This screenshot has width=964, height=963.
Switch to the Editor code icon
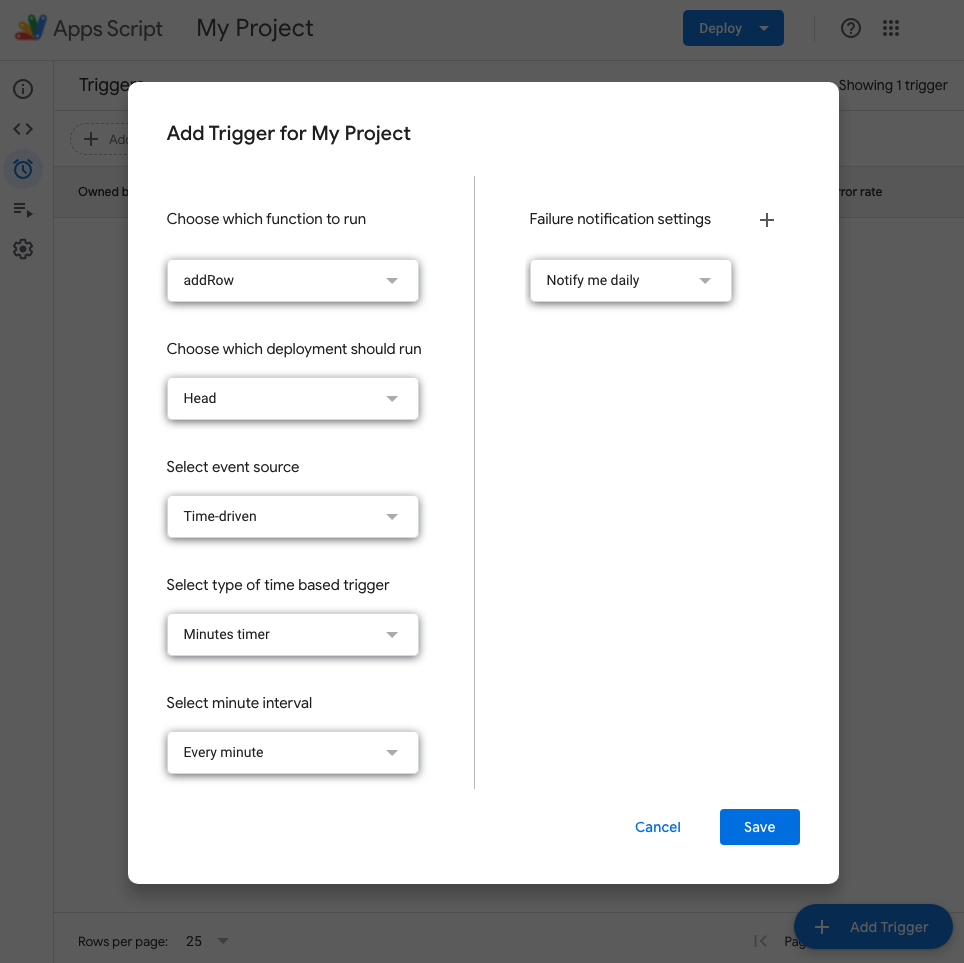click(23, 128)
